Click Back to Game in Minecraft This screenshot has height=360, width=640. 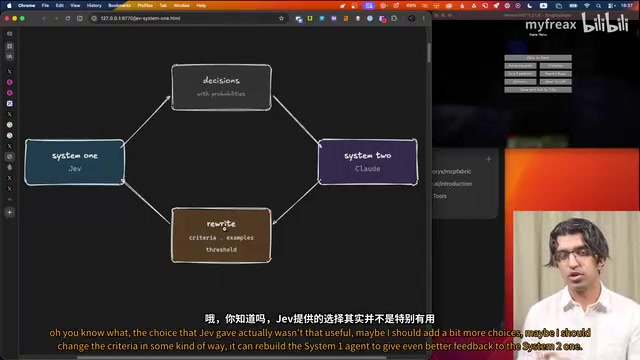click(x=538, y=58)
